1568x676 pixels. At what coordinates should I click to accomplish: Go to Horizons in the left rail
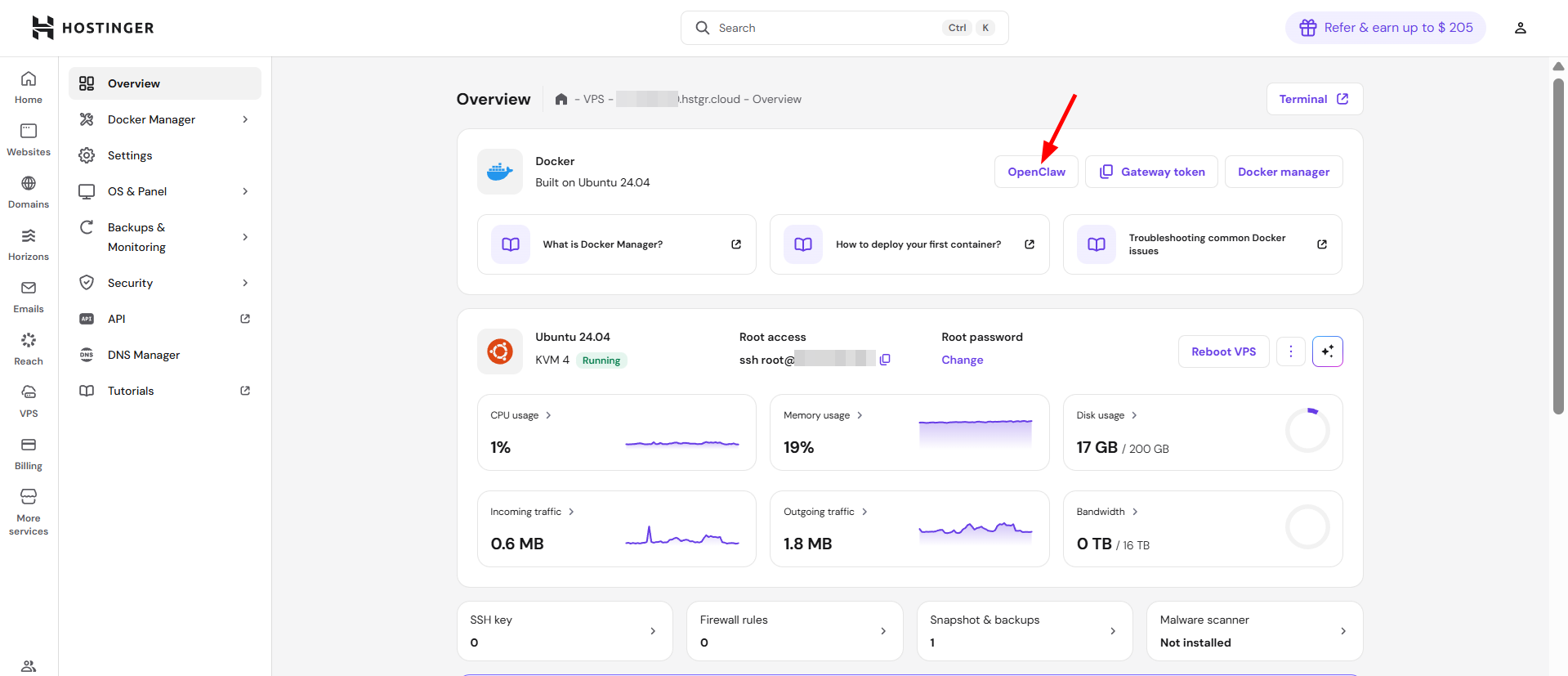pos(29,244)
